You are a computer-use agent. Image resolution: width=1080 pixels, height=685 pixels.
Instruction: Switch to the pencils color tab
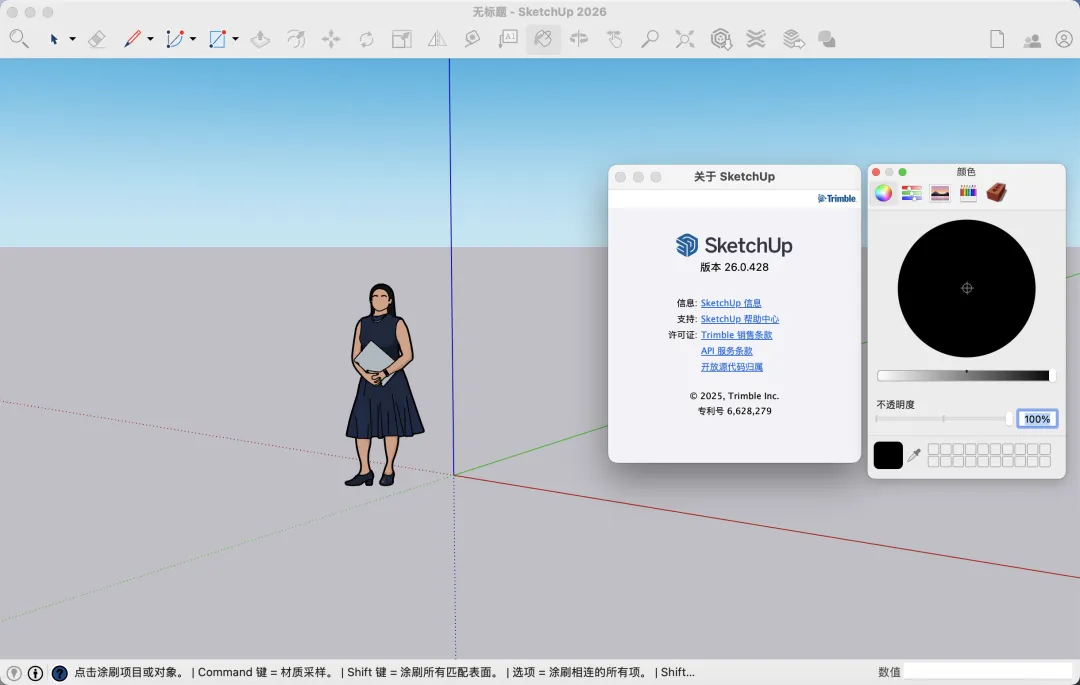[967, 193]
